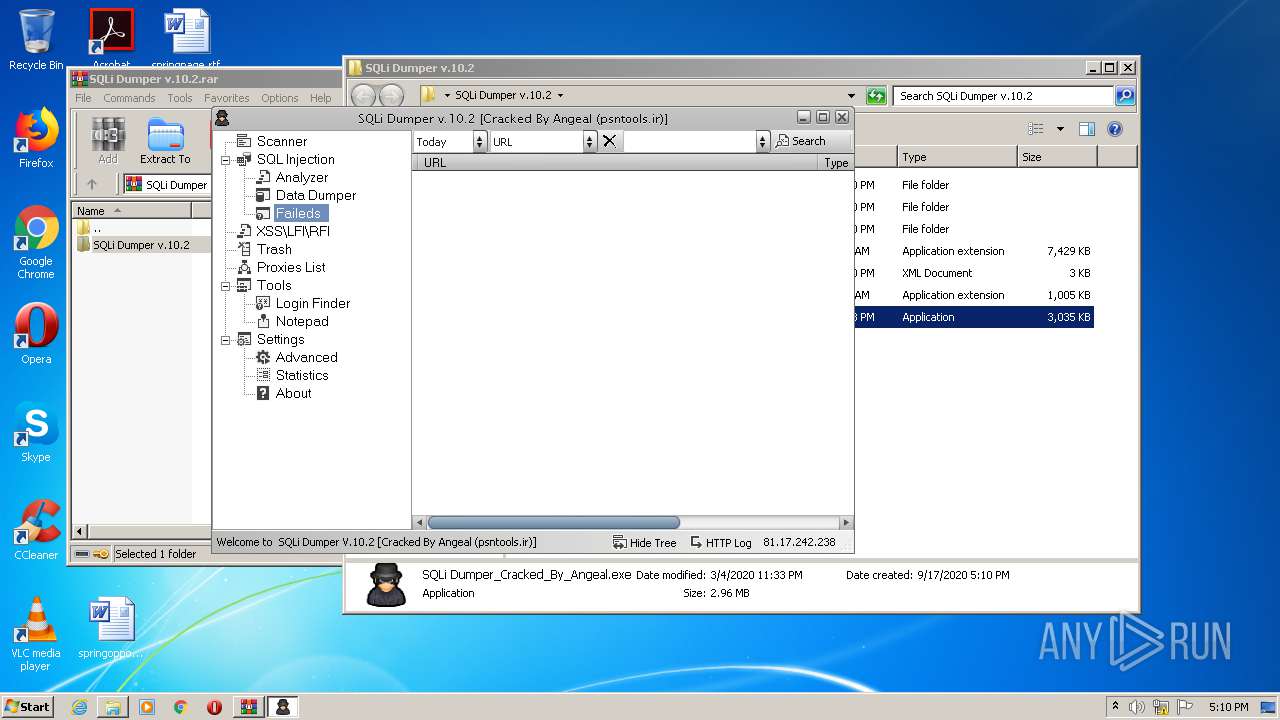
Task: Open the Today date filter dropdown
Action: click(480, 142)
